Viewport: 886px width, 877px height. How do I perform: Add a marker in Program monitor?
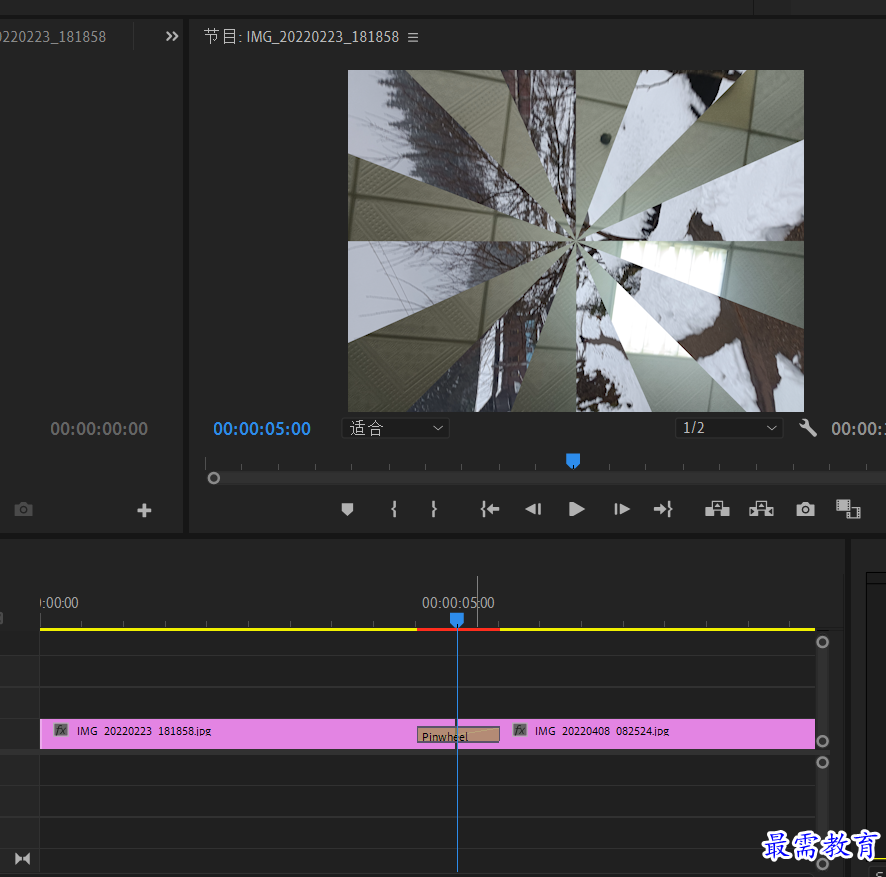(x=347, y=510)
